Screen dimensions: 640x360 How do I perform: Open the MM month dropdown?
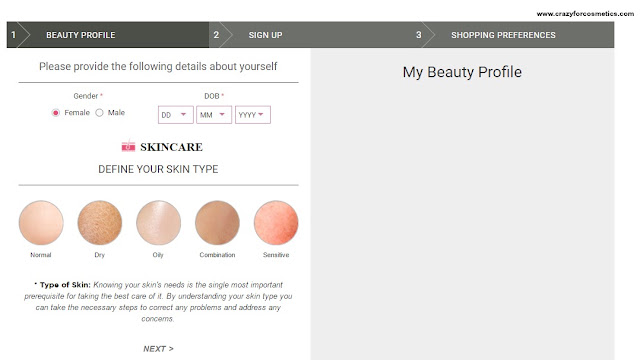[214, 115]
